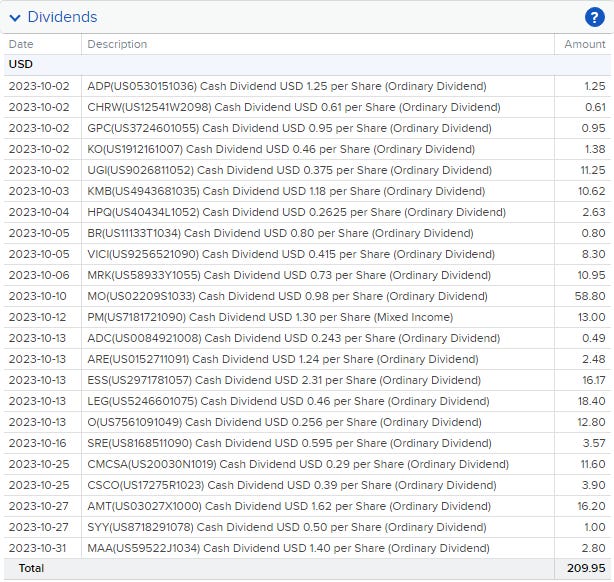614x582 pixels.
Task: Click the 12.80 amount for O
Action: [x=592, y=422]
